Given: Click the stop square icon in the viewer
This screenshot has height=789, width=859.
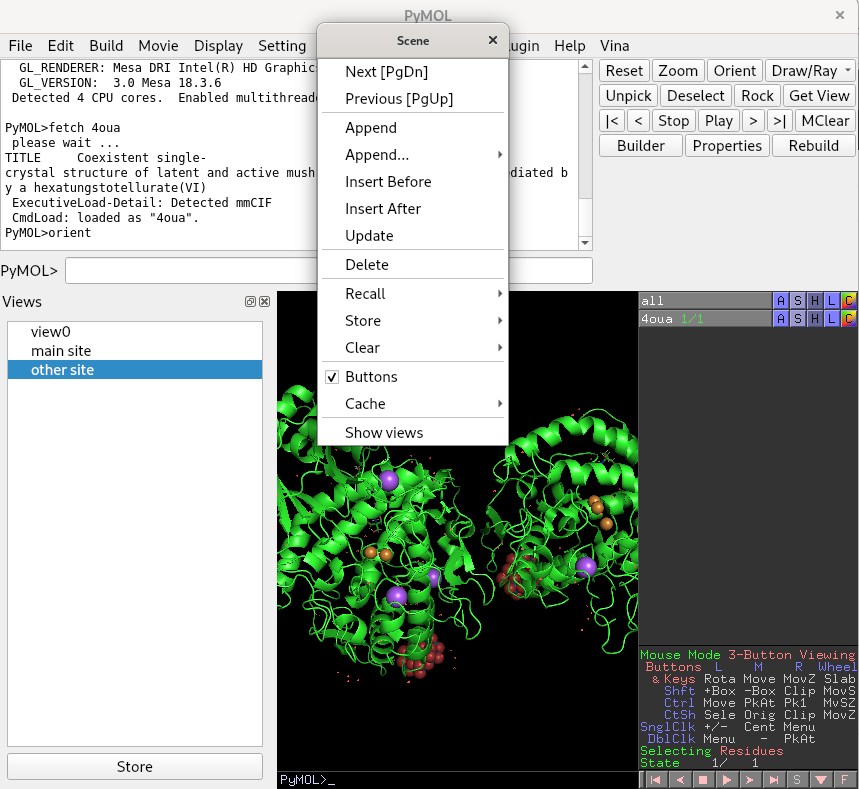Looking at the screenshot, I should [x=703, y=779].
